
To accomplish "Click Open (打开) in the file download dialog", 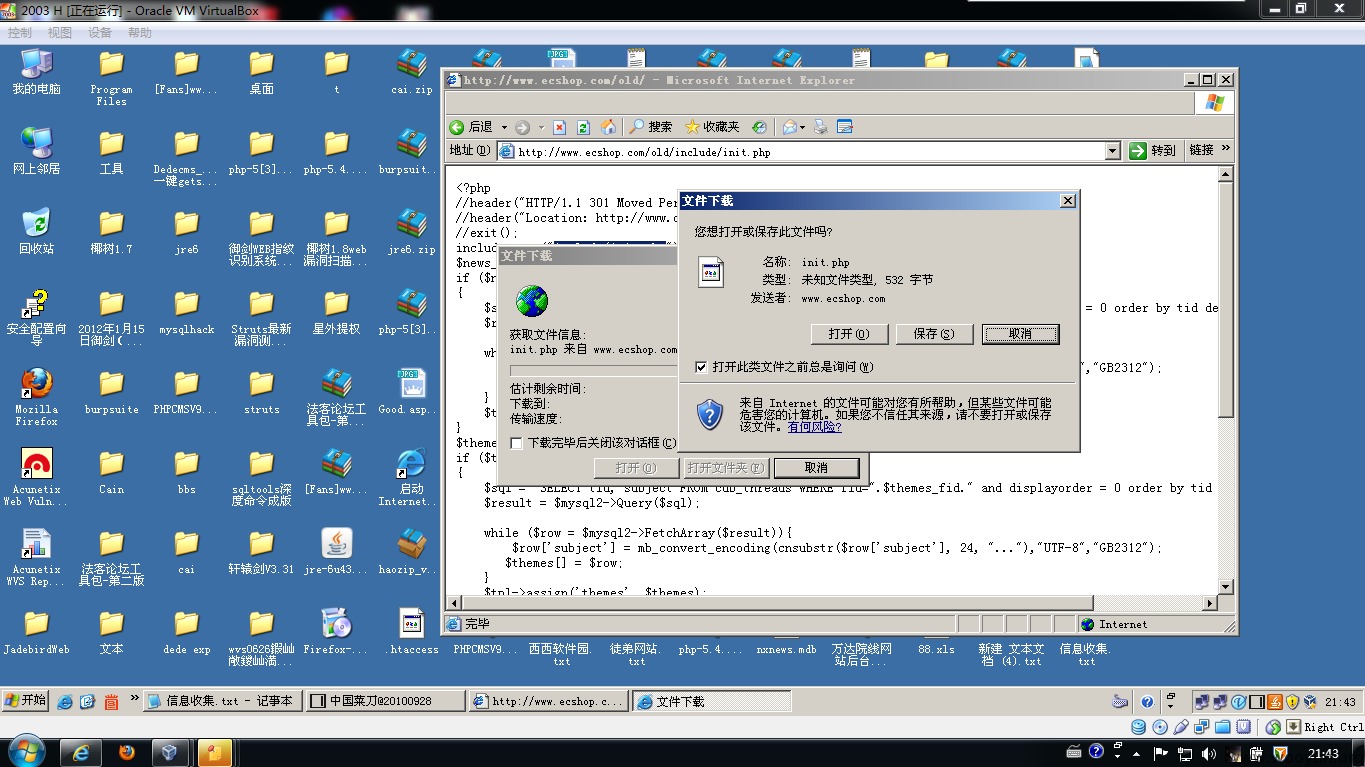I will click(x=848, y=334).
